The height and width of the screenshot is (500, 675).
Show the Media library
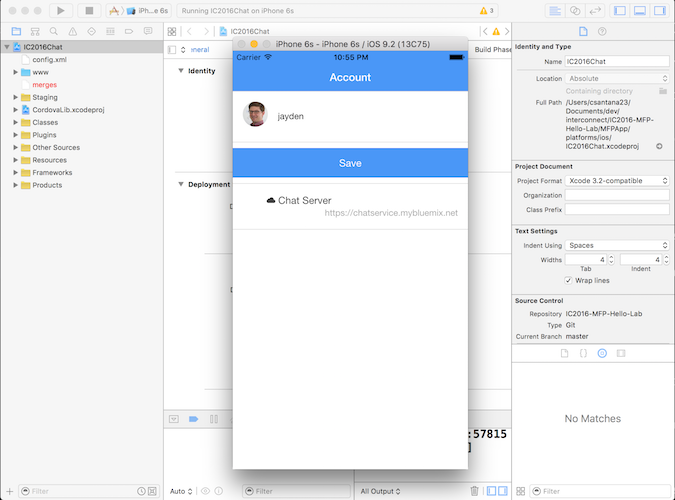[x=621, y=353]
